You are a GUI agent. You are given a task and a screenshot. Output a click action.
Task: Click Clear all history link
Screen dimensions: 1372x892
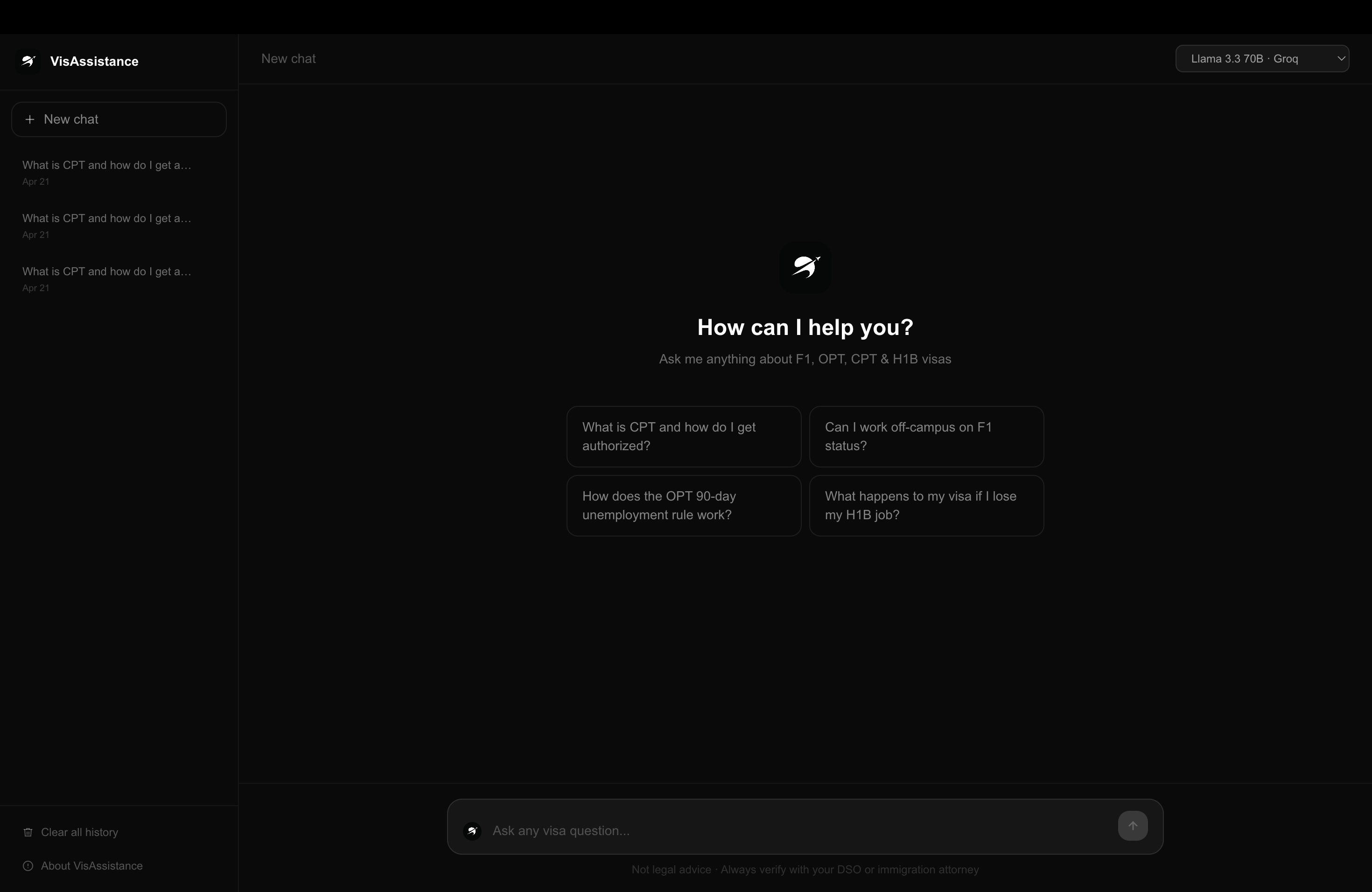(79, 832)
